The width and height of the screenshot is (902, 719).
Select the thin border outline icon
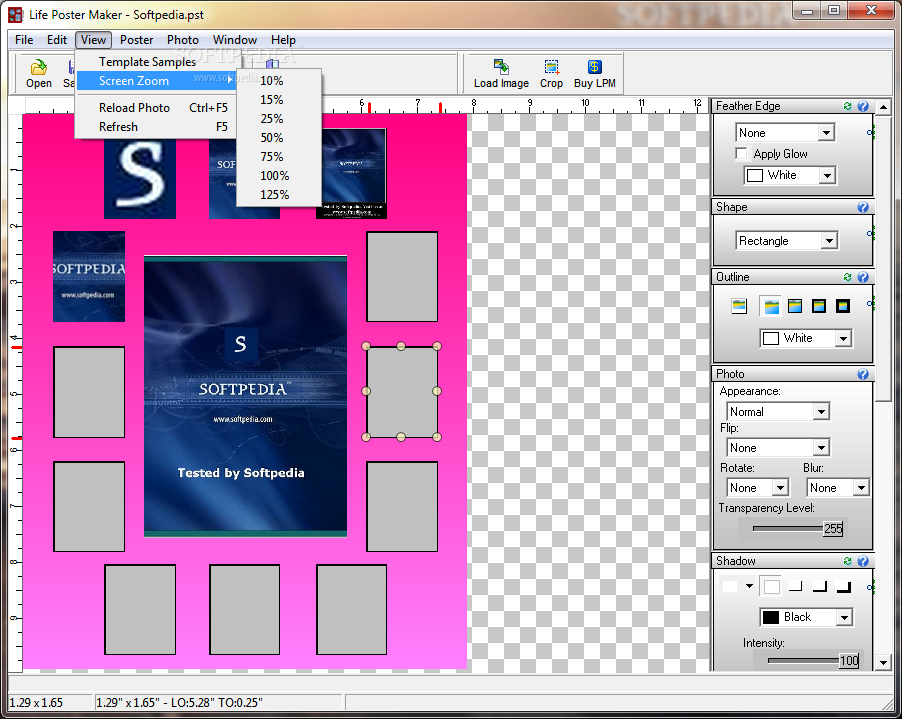point(795,306)
